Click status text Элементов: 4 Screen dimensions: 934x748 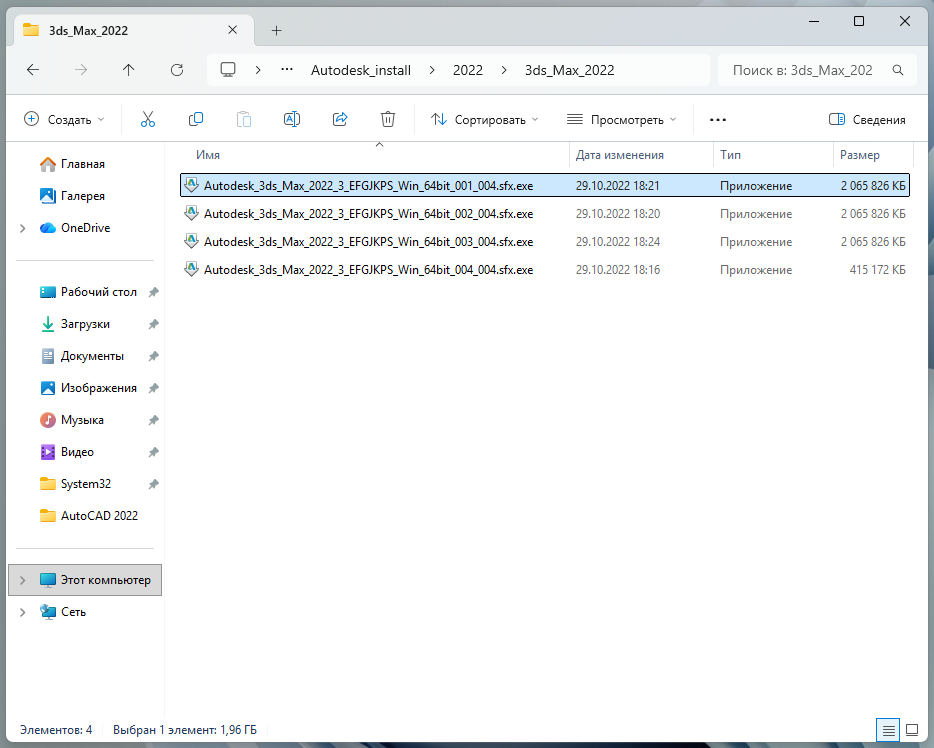pyautogui.click(x=56, y=730)
